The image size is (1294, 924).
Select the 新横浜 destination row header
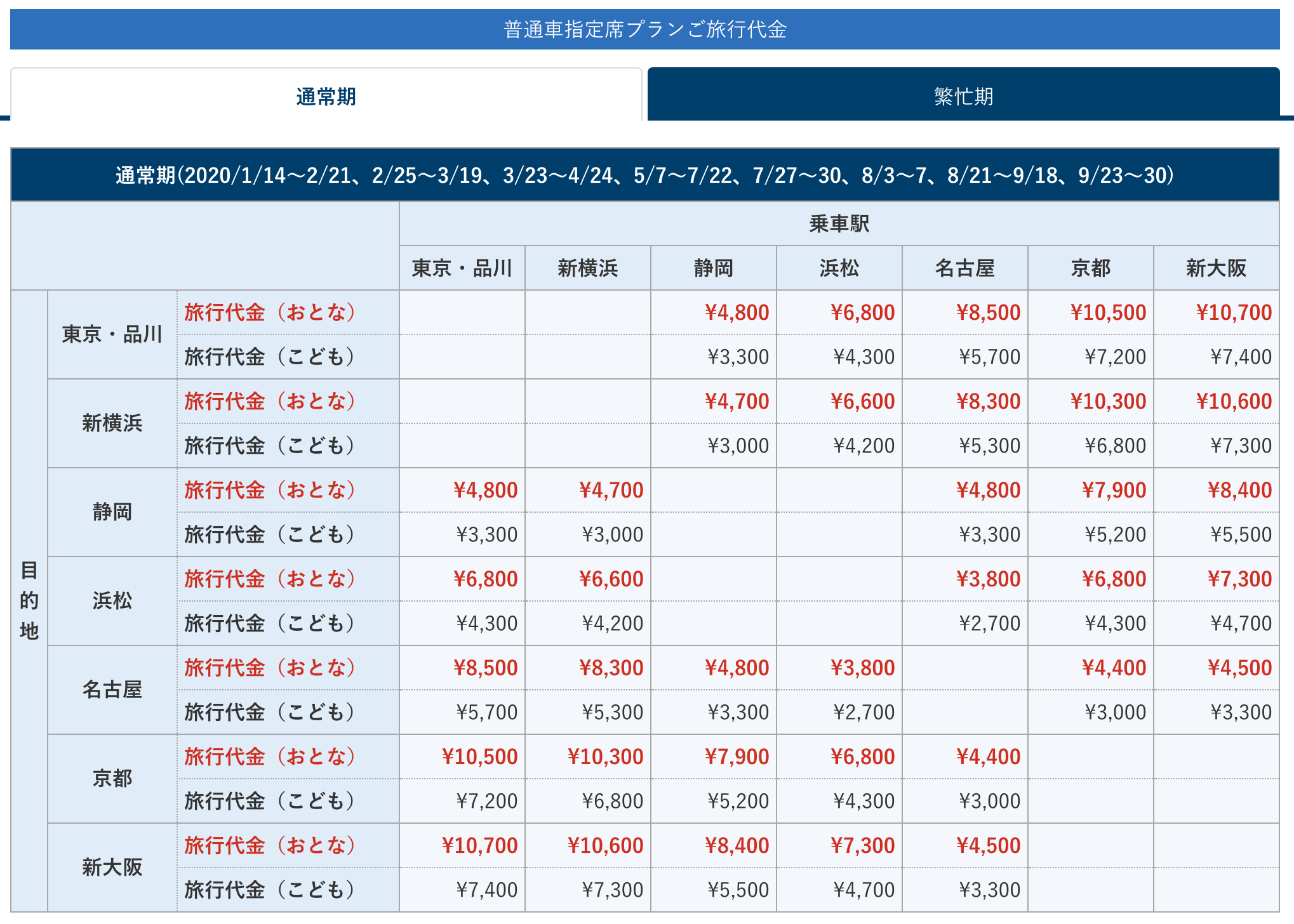tap(112, 423)
